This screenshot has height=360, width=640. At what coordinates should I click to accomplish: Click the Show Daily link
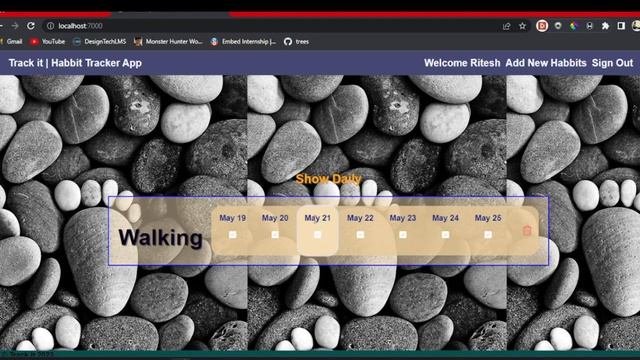(329, 179)
